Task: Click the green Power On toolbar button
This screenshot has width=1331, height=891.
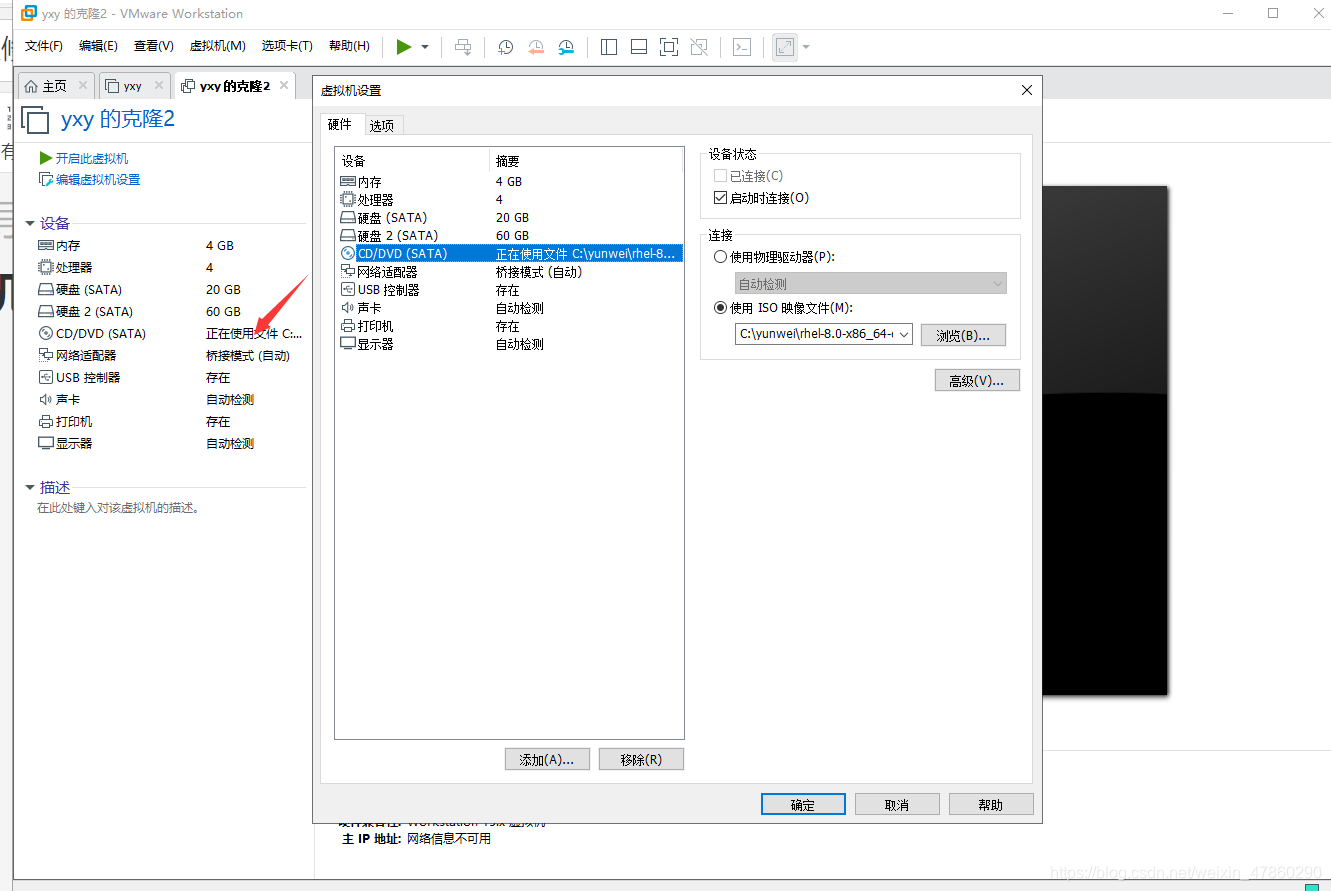Action: click(404, 47)
